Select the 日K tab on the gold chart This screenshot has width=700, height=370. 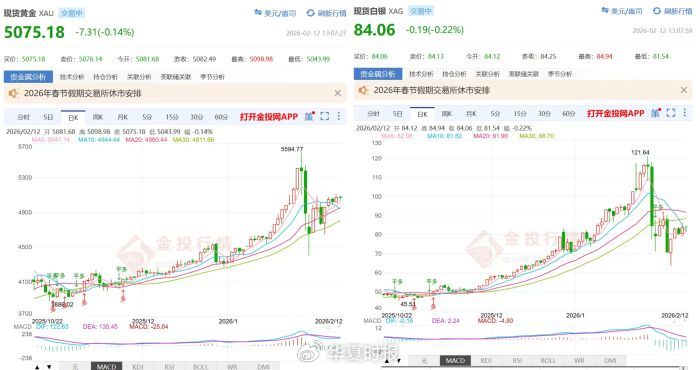click(x=73, y=117)
